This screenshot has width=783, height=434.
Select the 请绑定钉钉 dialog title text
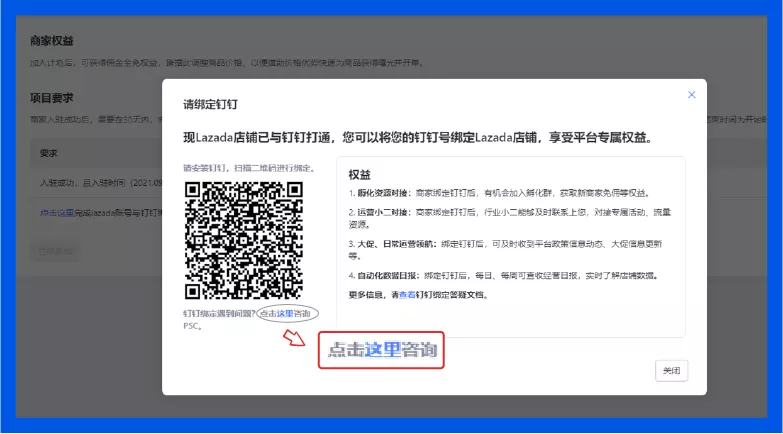point(210,104)
